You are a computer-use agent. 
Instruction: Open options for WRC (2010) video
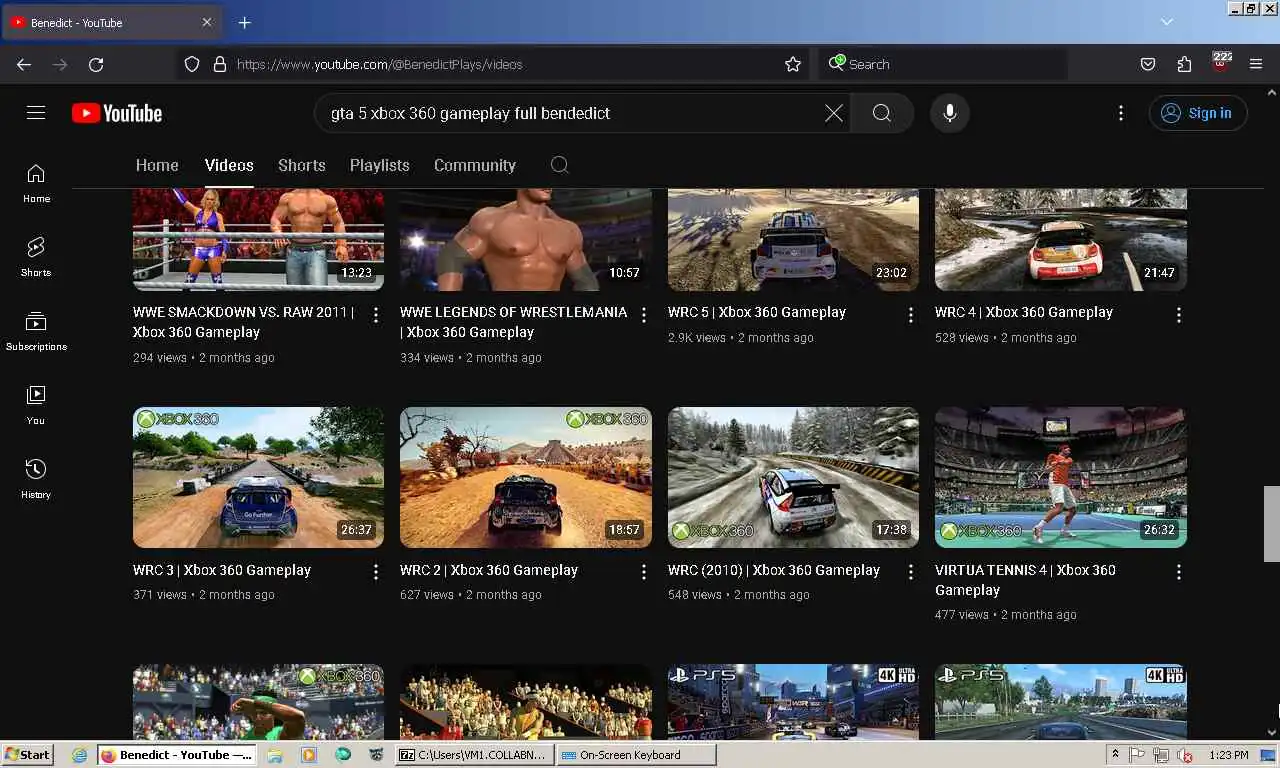(x=910, y=572)
